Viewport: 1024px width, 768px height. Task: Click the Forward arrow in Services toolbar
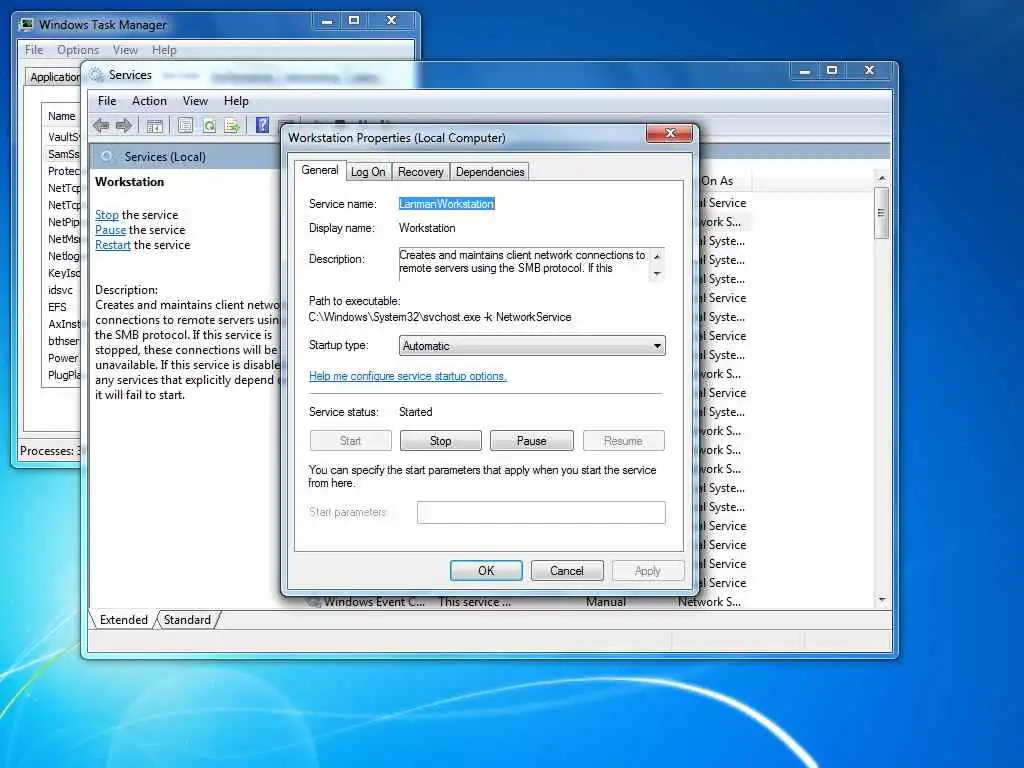click(x=124, y=125)
